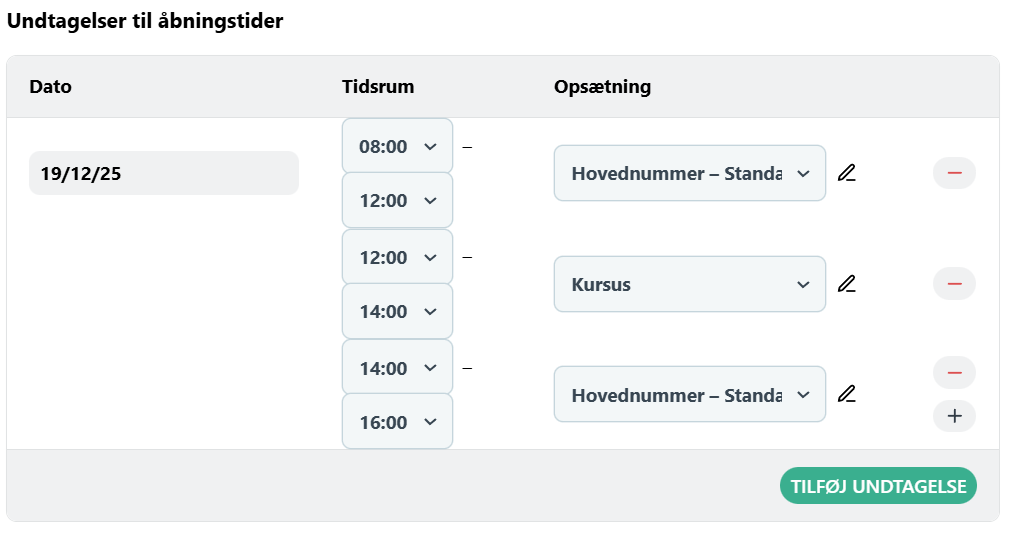This screenshot has width=1015, height=534.
Task: Click the Opsætning column header
Action: 602,87
